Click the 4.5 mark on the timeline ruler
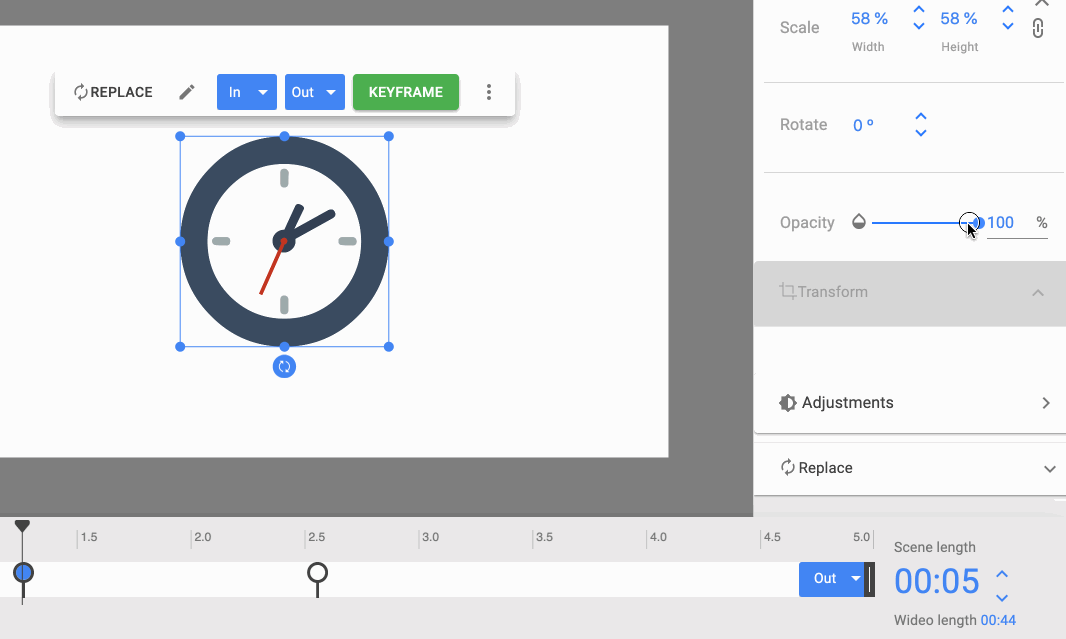Screen dimensions: 1066x639 (x=772, y=537)
